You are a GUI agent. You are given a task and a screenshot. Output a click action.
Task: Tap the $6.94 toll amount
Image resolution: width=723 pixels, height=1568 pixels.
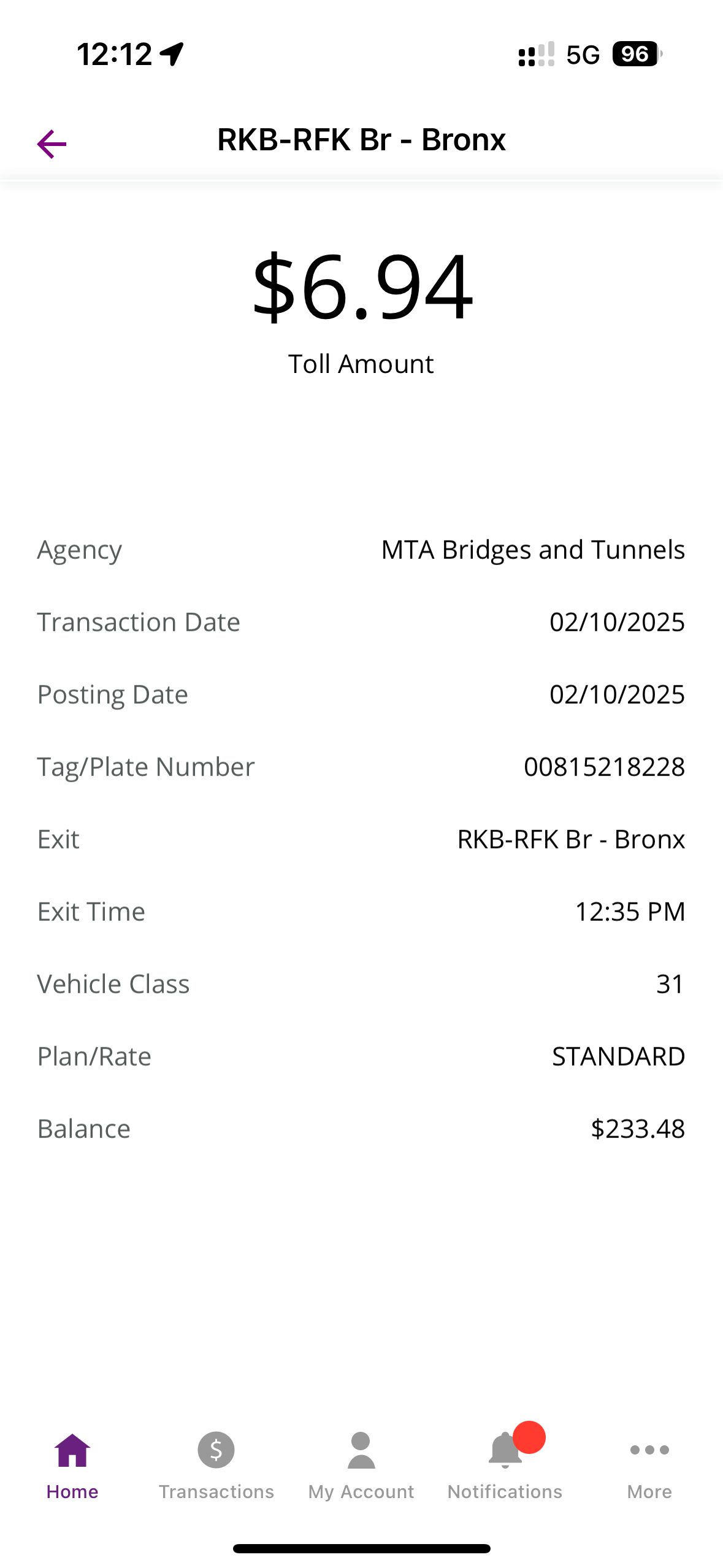click(362, 287)
